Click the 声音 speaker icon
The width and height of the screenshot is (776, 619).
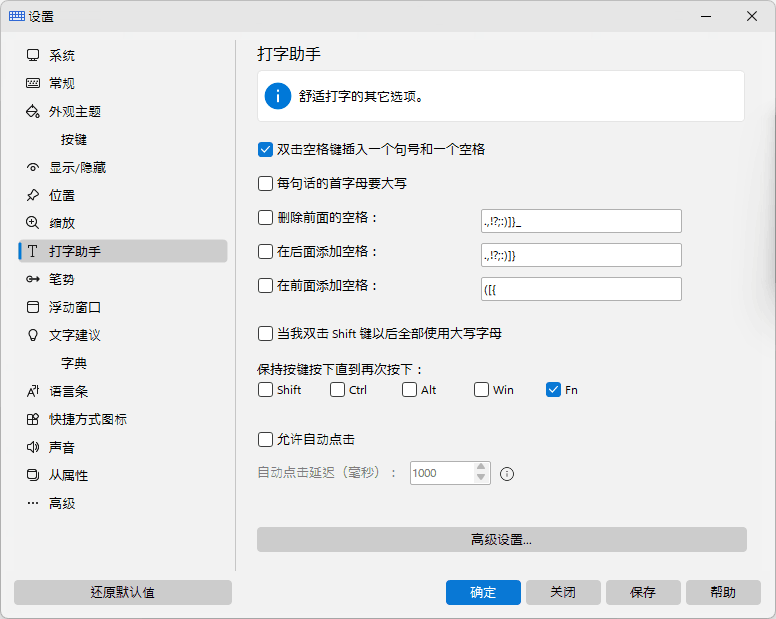click(x=33, y=447)
